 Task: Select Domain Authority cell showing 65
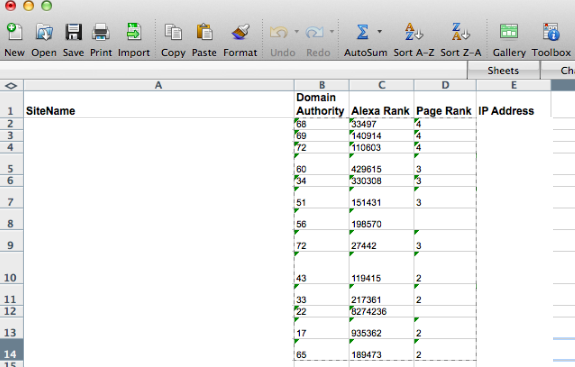pos(322,350)
